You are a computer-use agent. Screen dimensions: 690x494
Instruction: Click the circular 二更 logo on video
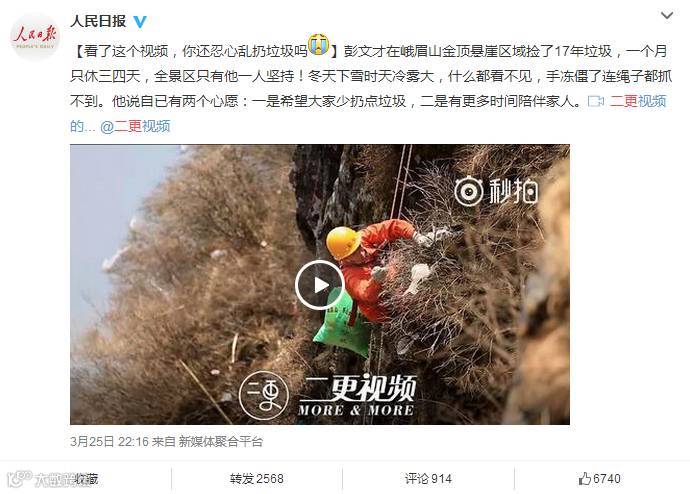point(264,395)
